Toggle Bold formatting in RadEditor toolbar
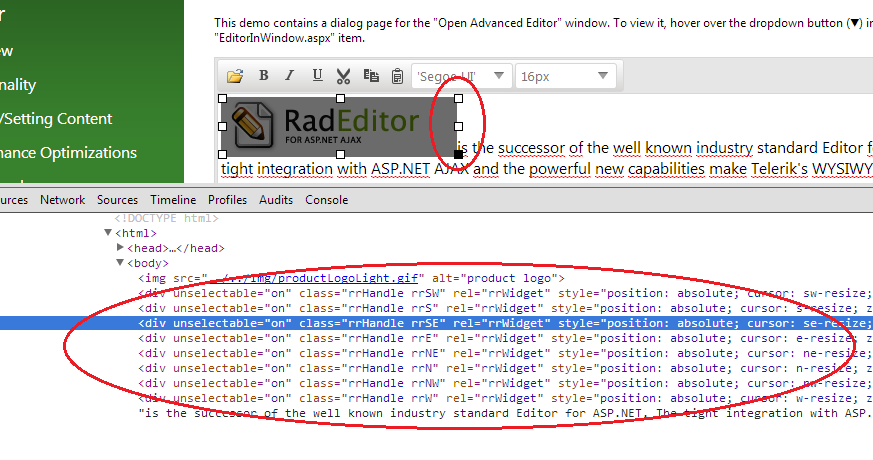The image size is (873, 460). (264, 75)
